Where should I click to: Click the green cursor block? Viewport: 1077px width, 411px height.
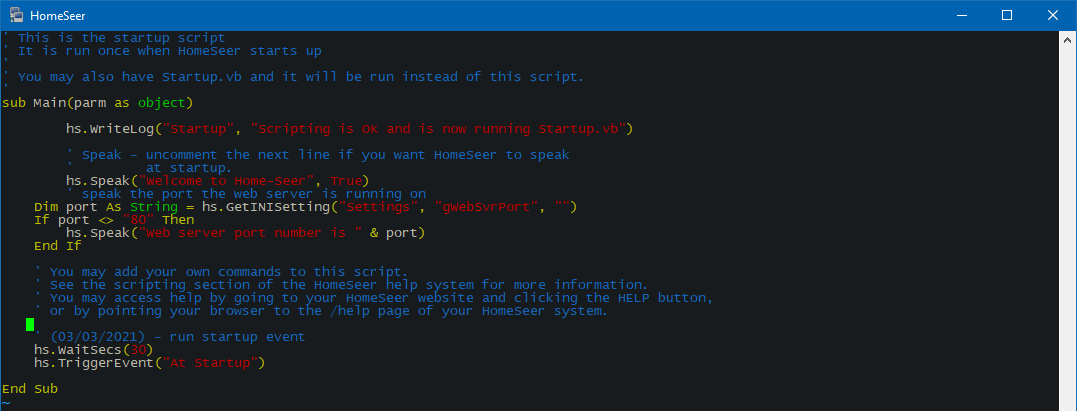pyautogui.click(x=30, y=324)
